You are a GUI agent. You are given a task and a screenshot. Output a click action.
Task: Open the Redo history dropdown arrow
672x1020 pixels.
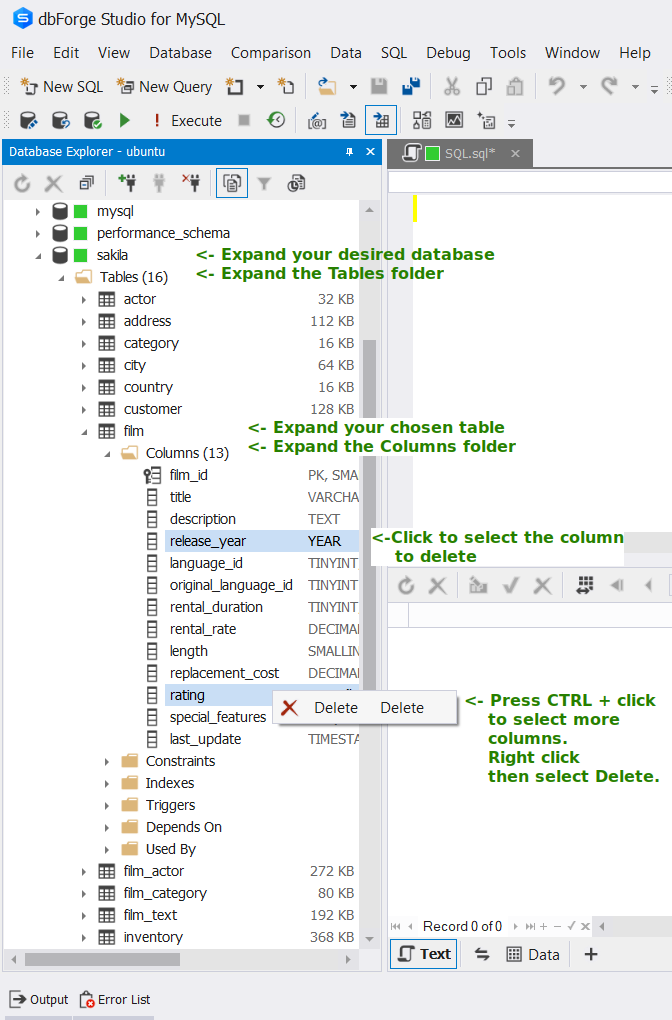click(635, 87)
